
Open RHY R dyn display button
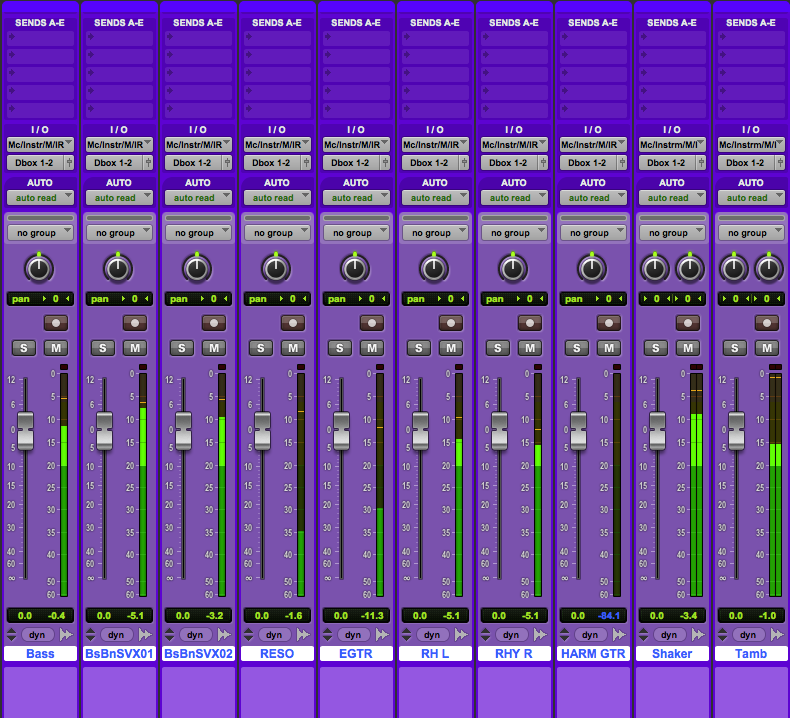pos(511,635)
